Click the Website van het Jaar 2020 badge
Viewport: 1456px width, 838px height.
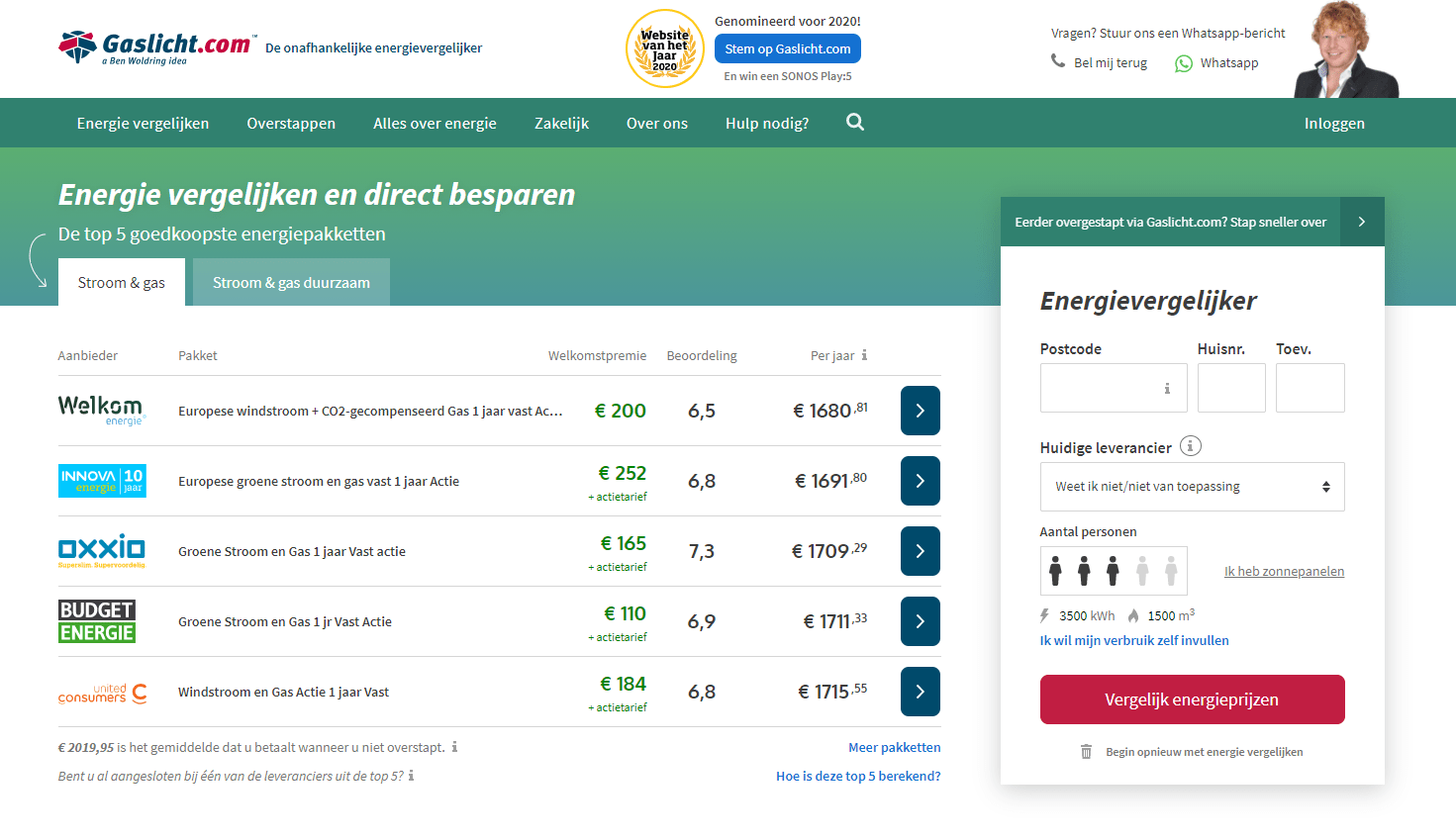[665, 48]
